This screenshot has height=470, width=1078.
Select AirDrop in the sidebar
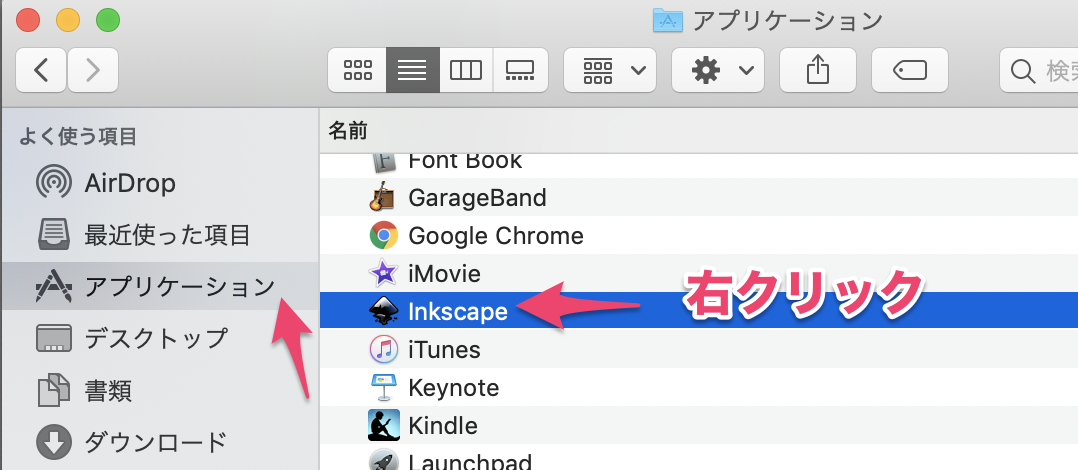click(x=160, y=183)
